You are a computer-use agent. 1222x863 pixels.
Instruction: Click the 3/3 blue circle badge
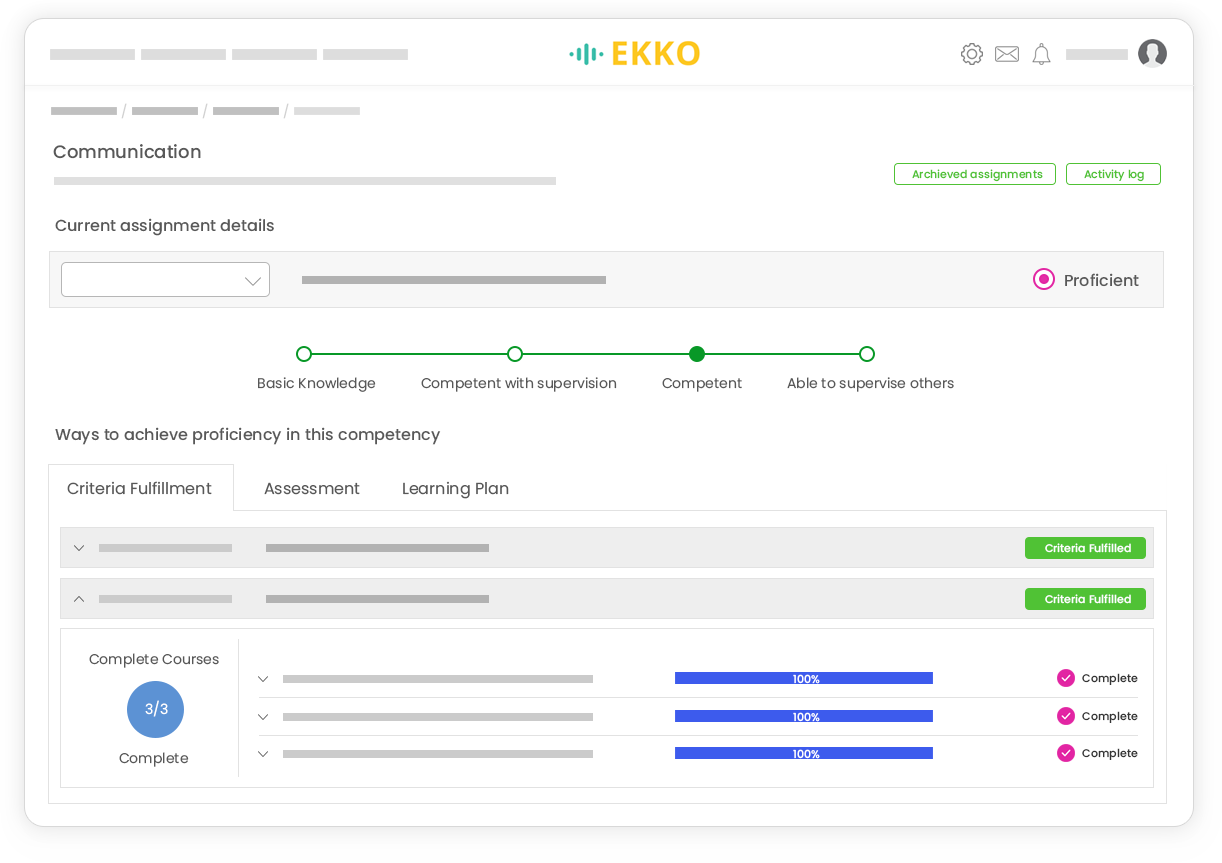point(155,709)
